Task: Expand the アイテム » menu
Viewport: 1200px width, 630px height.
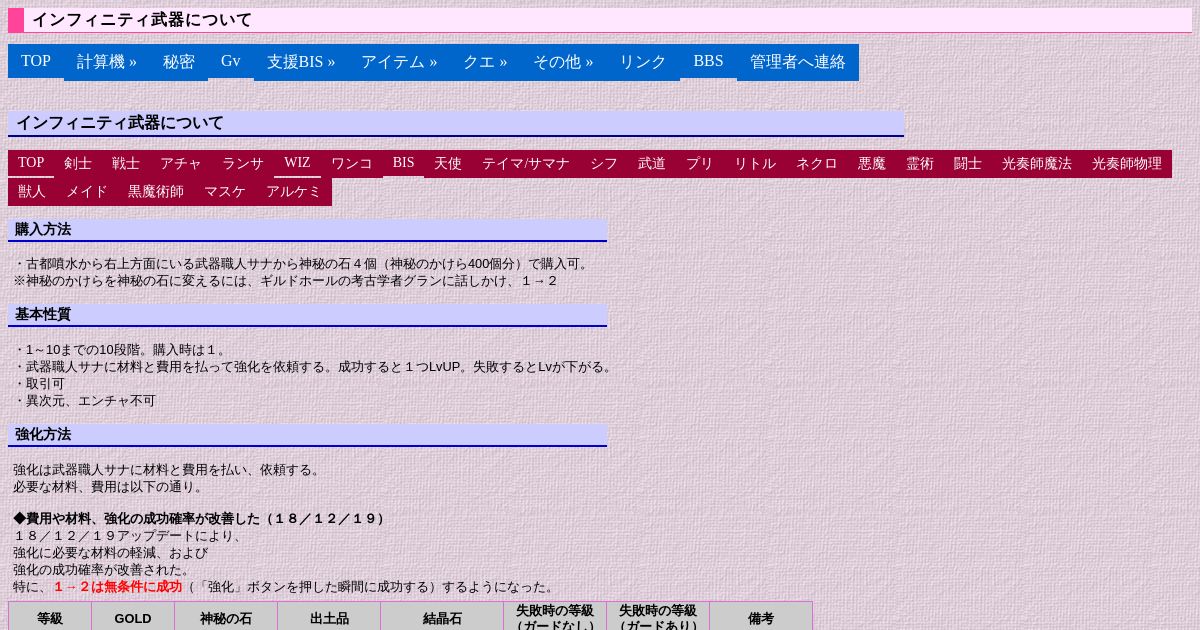Action: click(x=399, y=62)
